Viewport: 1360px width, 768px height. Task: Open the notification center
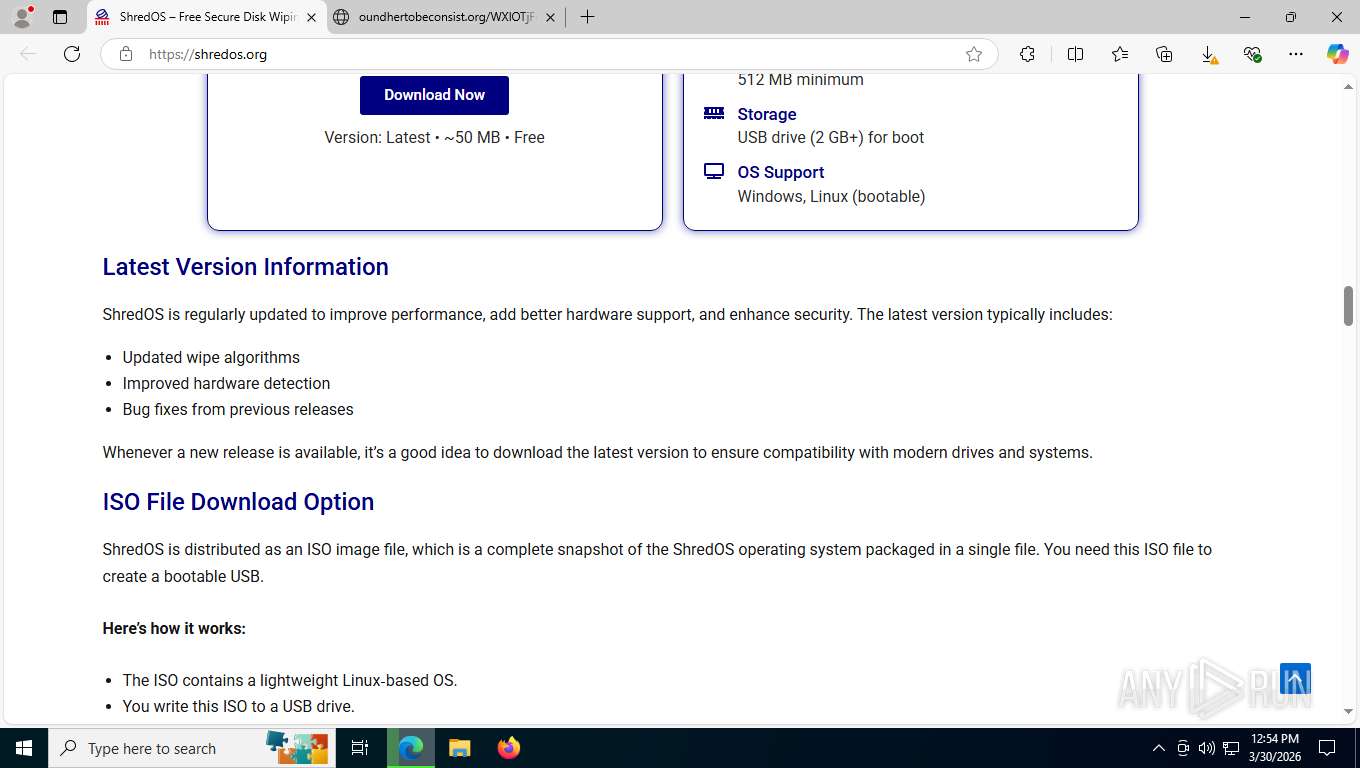[x=1327, y=748]
